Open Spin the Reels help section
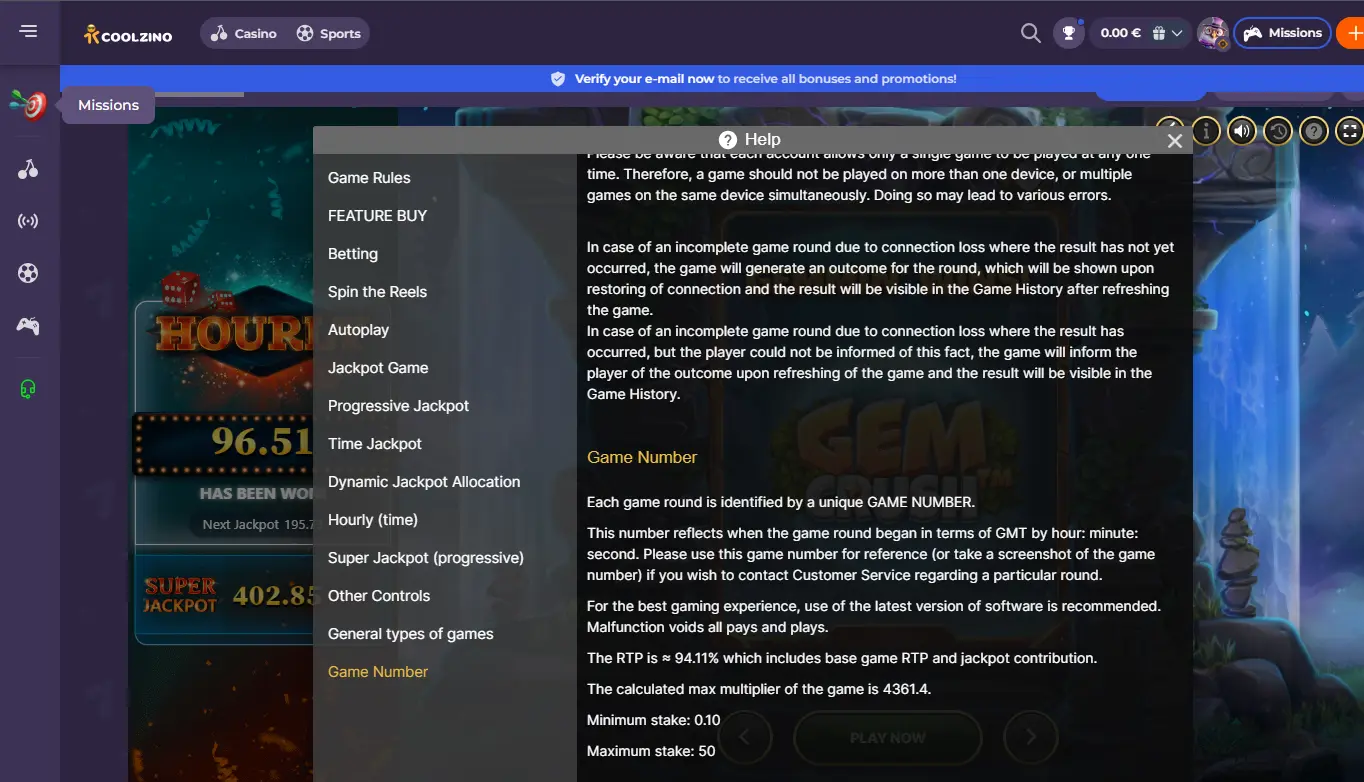Image resolution: width=1364 pixels, height=782 pixels. point(377,292)
